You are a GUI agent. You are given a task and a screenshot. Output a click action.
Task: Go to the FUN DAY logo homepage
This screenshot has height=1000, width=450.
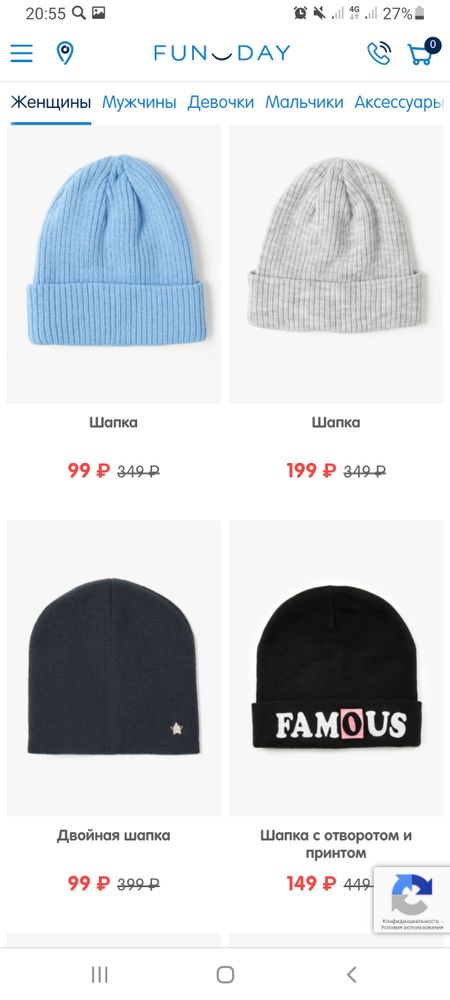click(x=222, y=53)
